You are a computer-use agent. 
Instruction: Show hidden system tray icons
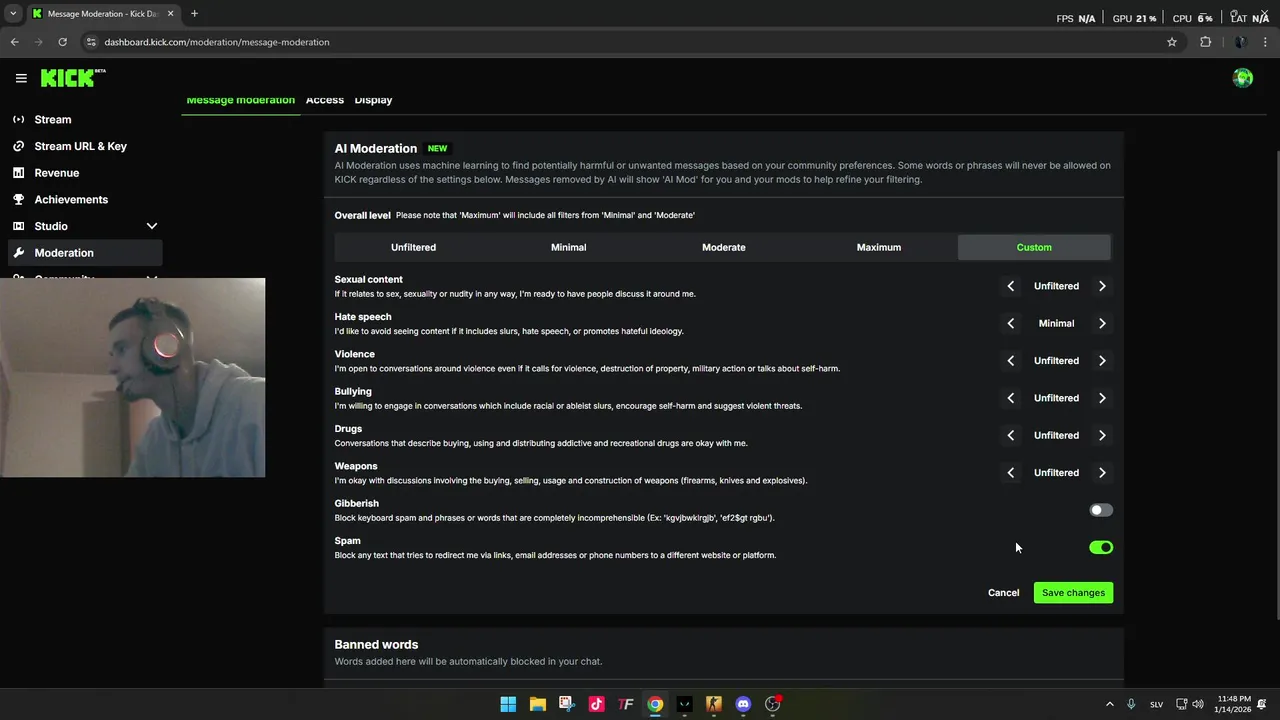coord(1109,704)
